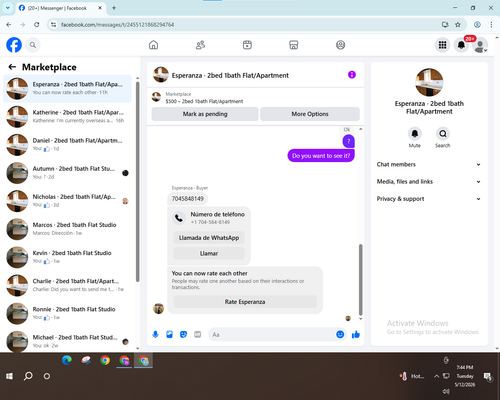This screenshot has height=400, width=500.
Task: Click Mark as pending button
Action: (x=205, y=114)
